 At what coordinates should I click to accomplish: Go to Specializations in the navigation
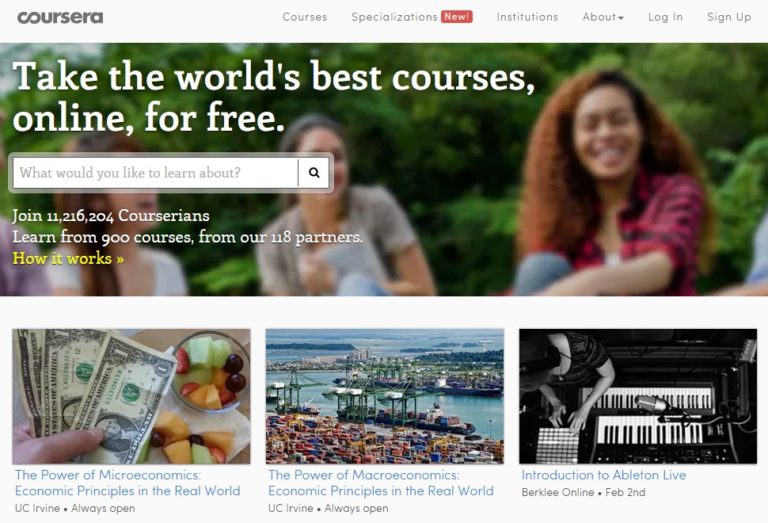tap(394, 17)
